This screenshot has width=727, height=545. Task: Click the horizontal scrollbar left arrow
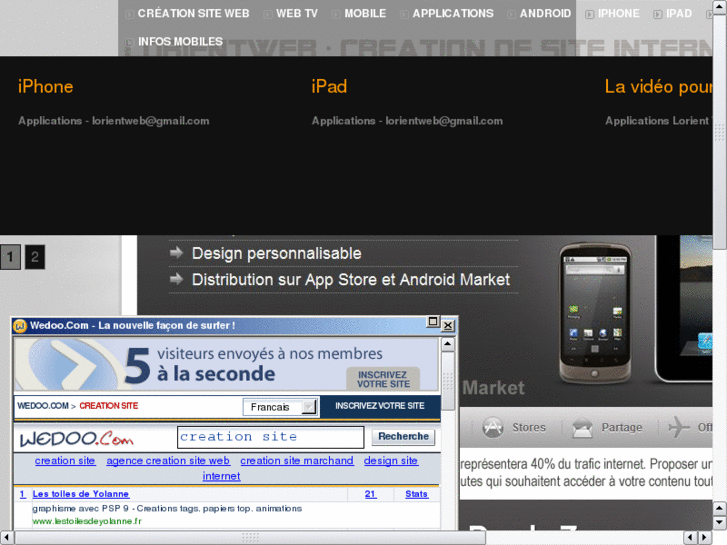coord(6,538)
